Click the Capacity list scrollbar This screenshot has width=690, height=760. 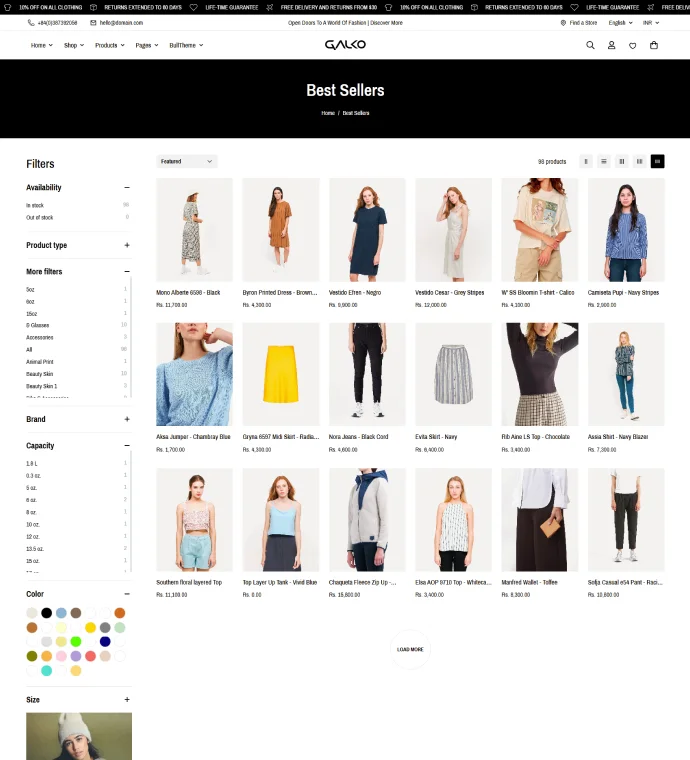[x=131, y=511]
